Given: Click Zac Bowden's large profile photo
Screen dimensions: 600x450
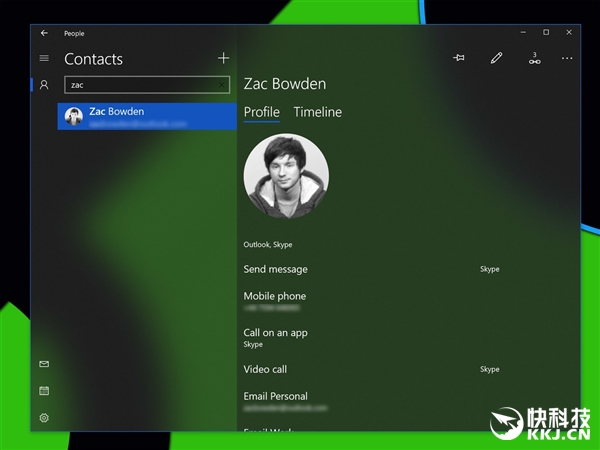Looking at the screenshot, I should pos(286,176).
